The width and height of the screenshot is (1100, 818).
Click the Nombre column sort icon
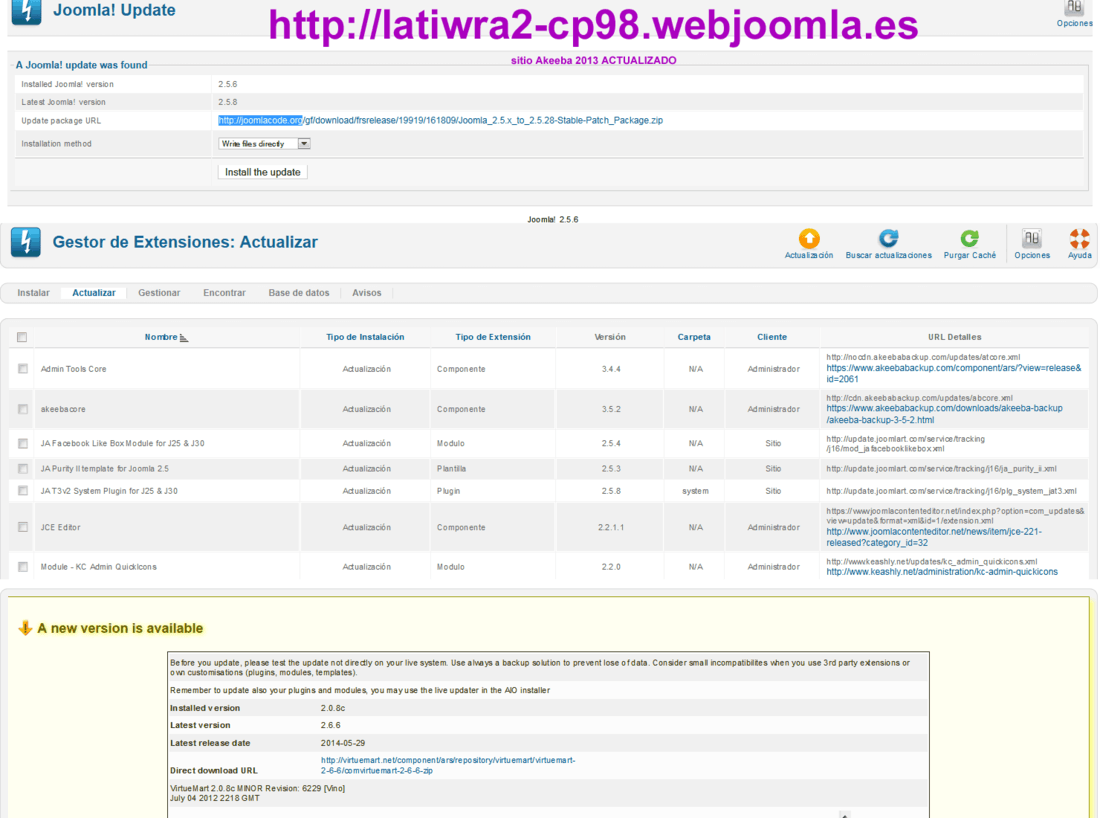pyautogui.click(x=184, y=338)
